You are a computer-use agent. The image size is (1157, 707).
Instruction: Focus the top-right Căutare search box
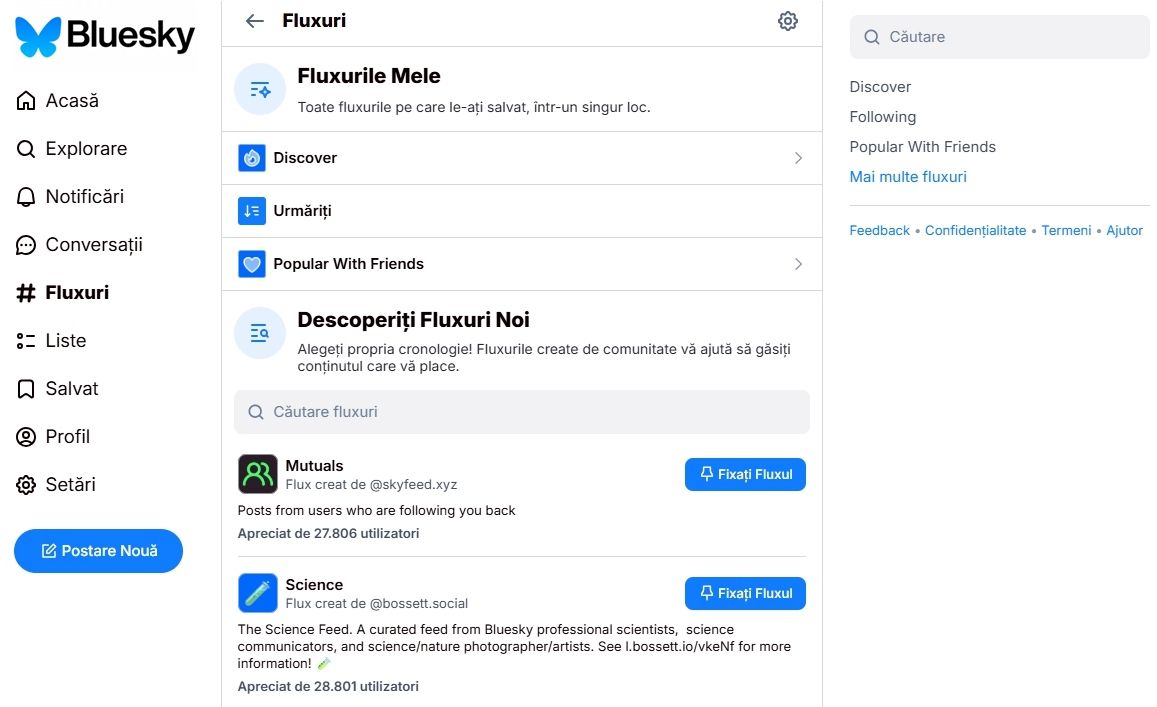click(x=1000, y=37)
